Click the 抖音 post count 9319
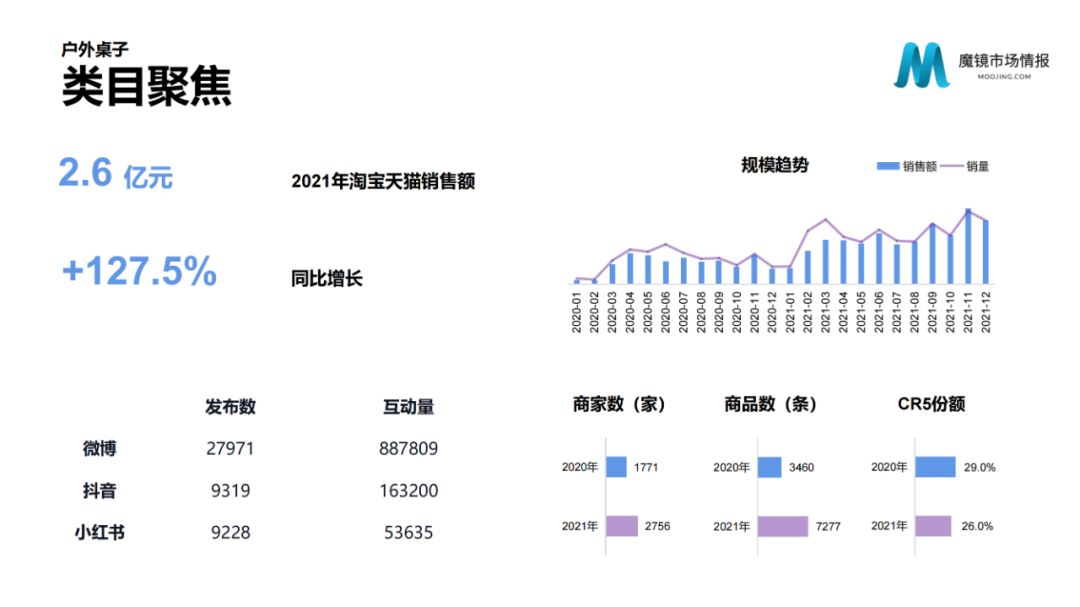Screen dimensions: 1080x607 pos(230,491)
